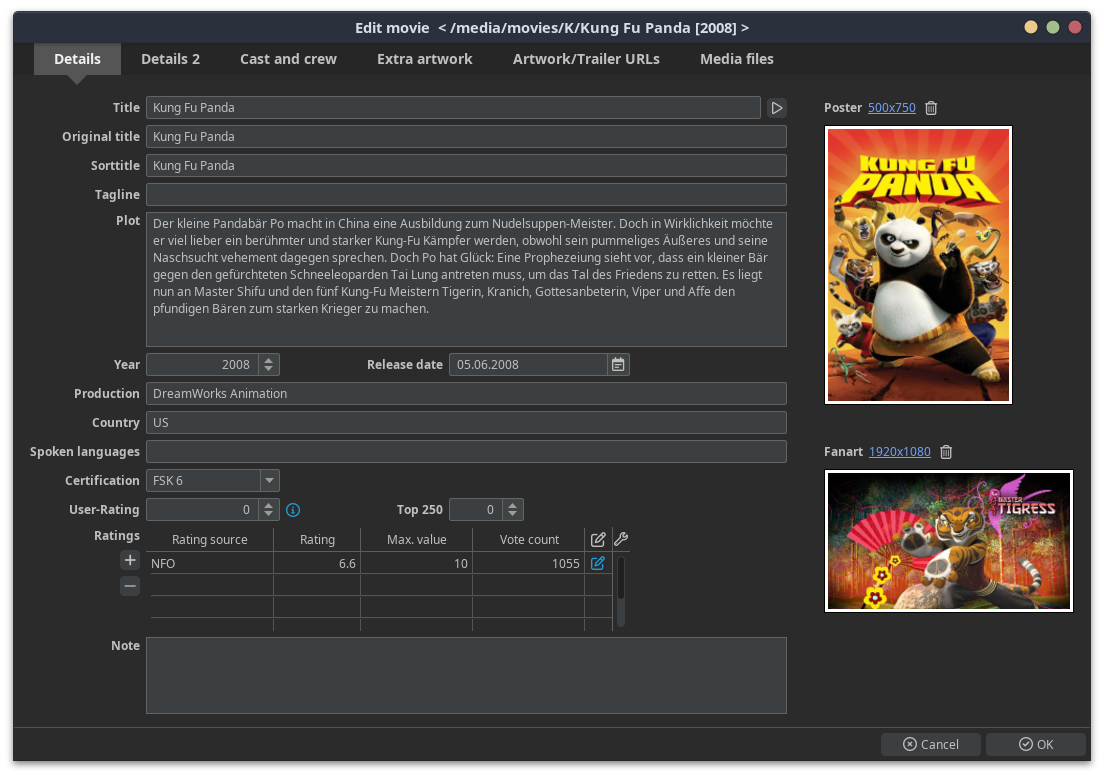Add a new rating with plus button
This screenshot has width=1104, height=777.
click(x=130, y=560)
